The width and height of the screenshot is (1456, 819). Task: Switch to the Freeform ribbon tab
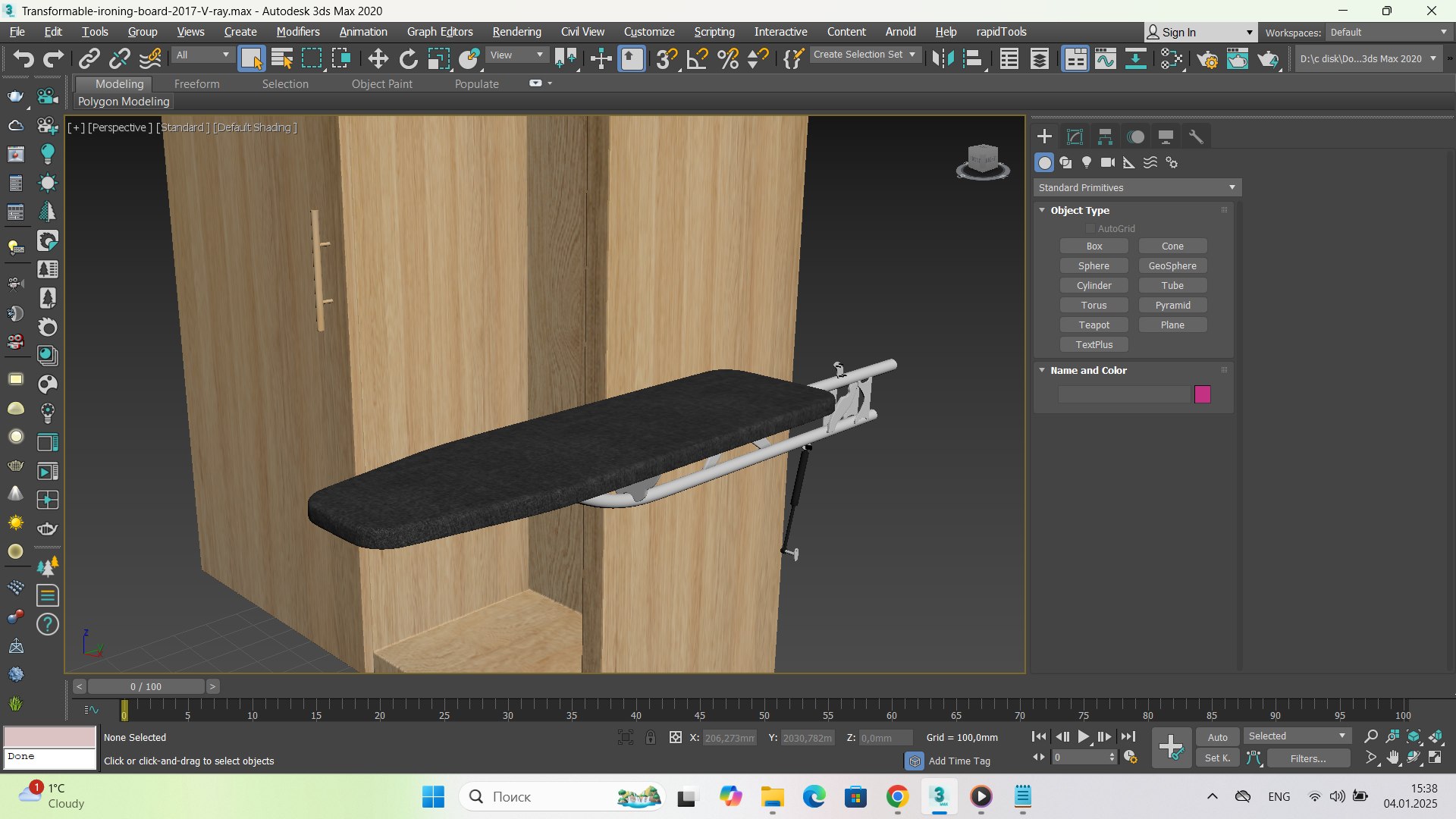[x=196, y=84]
